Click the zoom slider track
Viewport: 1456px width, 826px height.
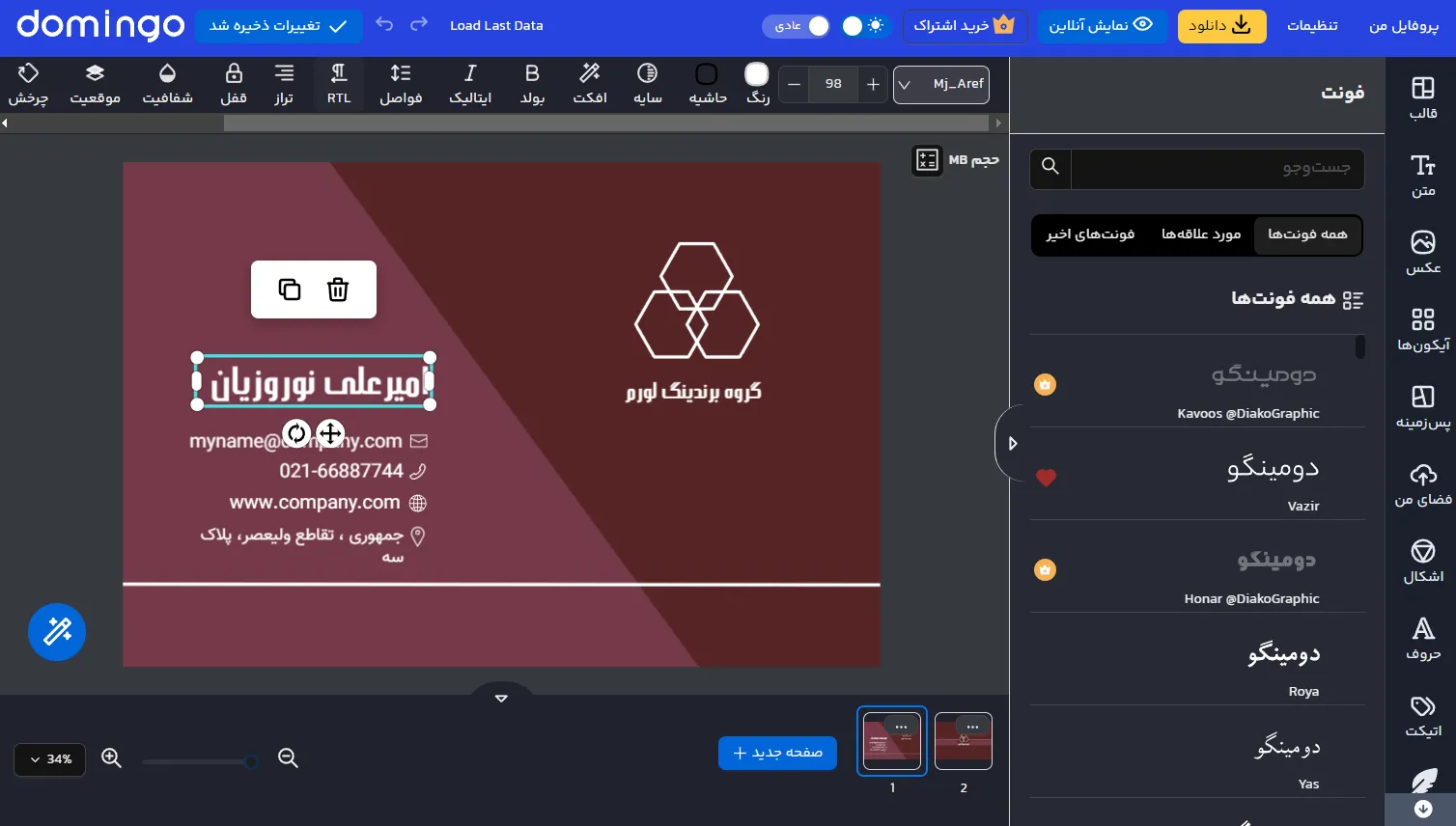point(200,761)
